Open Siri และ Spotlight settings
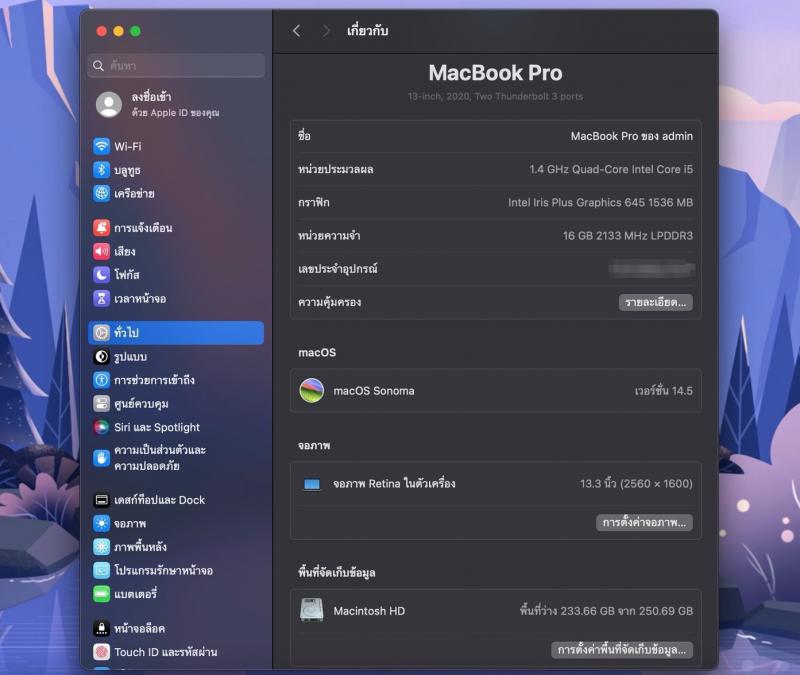This screenshot has height=675, width=800. click(x=176, y=427)
